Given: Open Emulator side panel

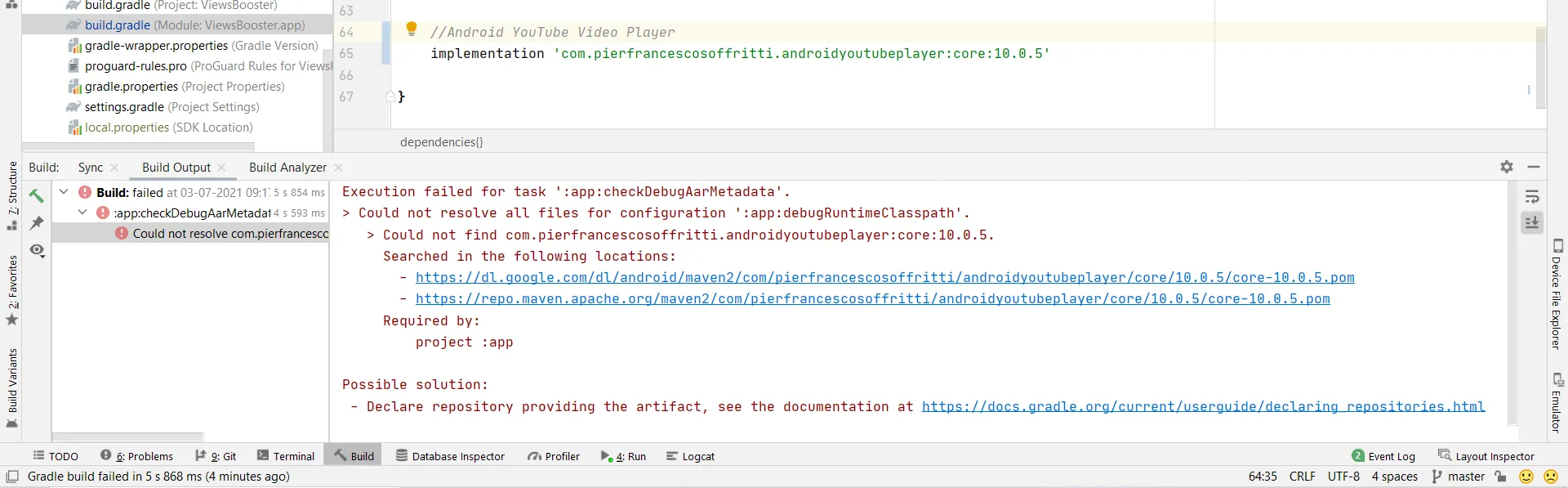Looking at the screenshot, I should (1557, 403).
